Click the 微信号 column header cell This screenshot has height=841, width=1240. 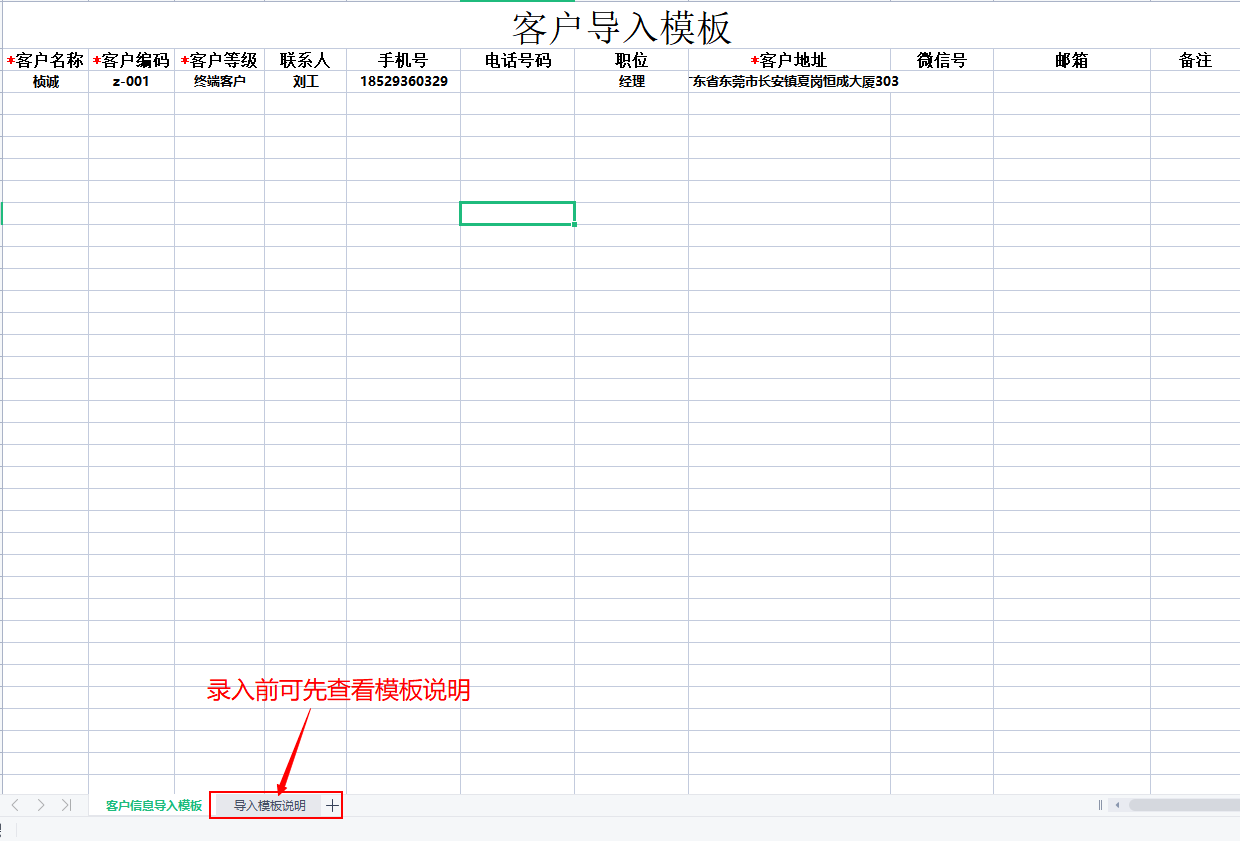tap(941, 60)
